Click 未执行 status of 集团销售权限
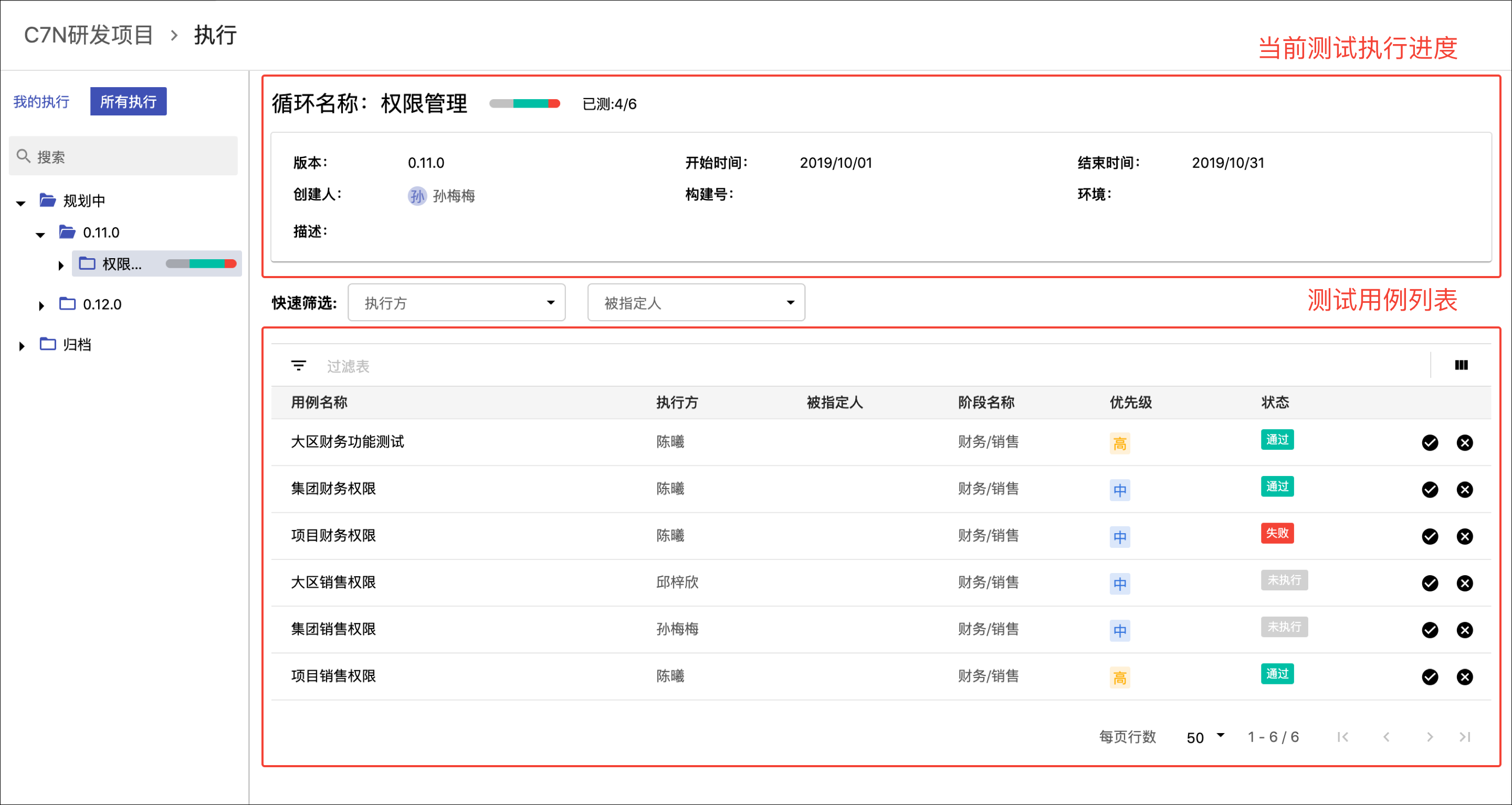The height and width of the screenshot is (805, 1512). pos(1284,627)
